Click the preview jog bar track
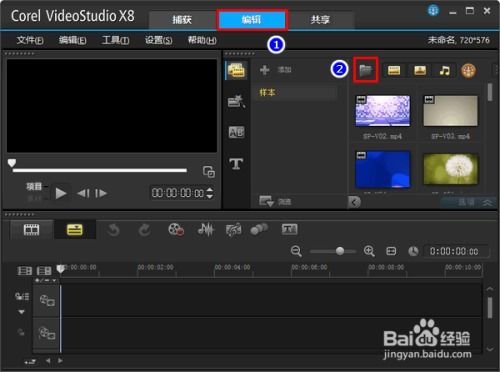500x372 pixels. coord(100,170)
